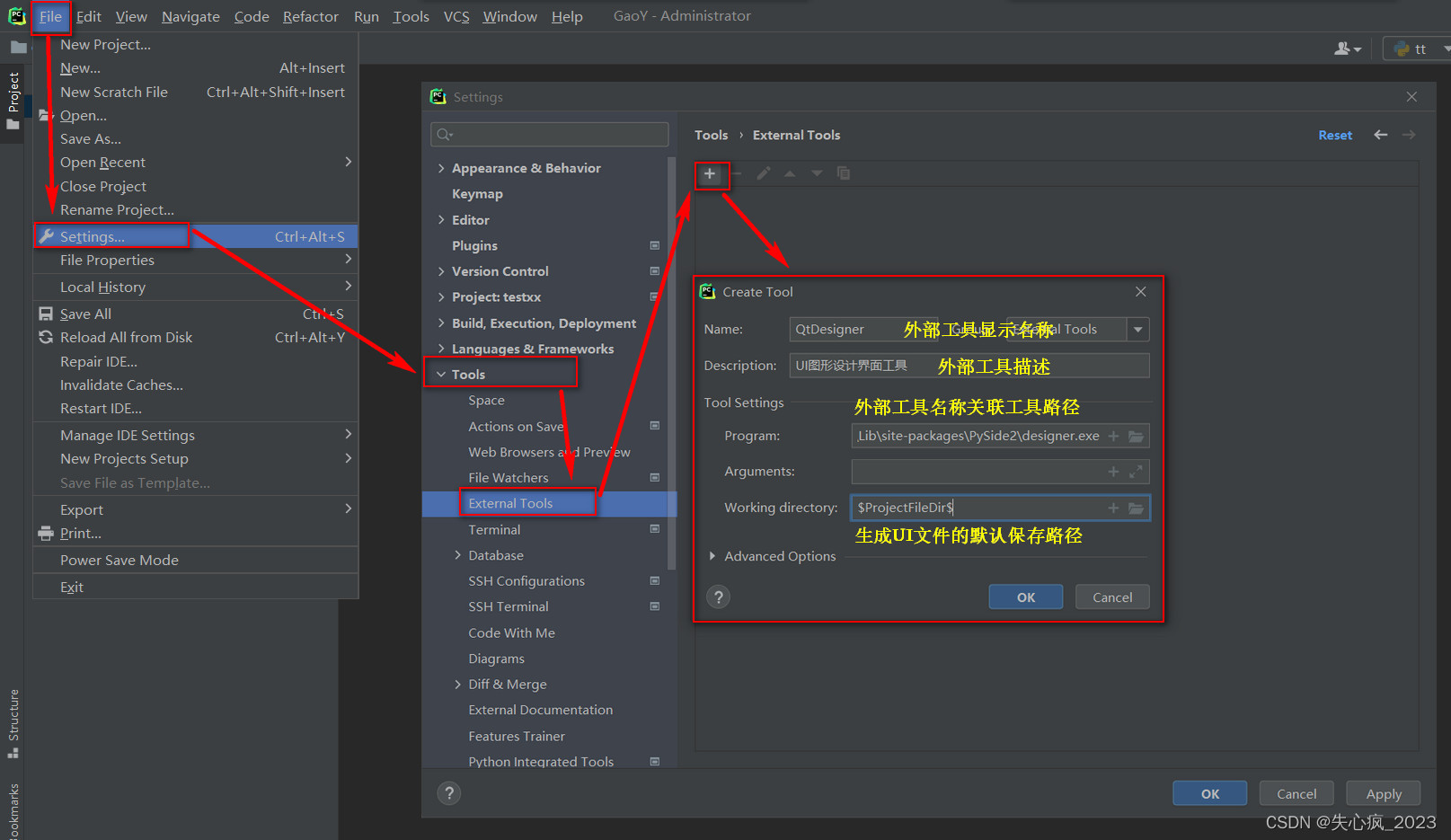Close the Create Tool dialog
This screenshot has width=1451, height=840.
(1140, 292)
